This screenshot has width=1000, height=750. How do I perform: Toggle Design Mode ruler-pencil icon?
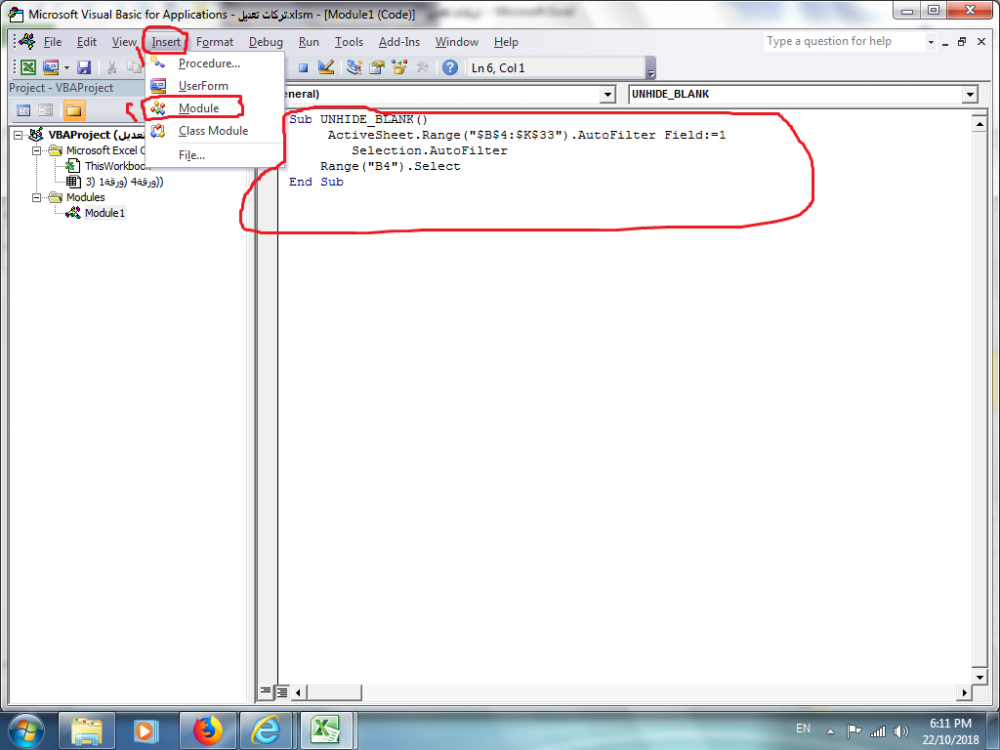tap(327, 67)
